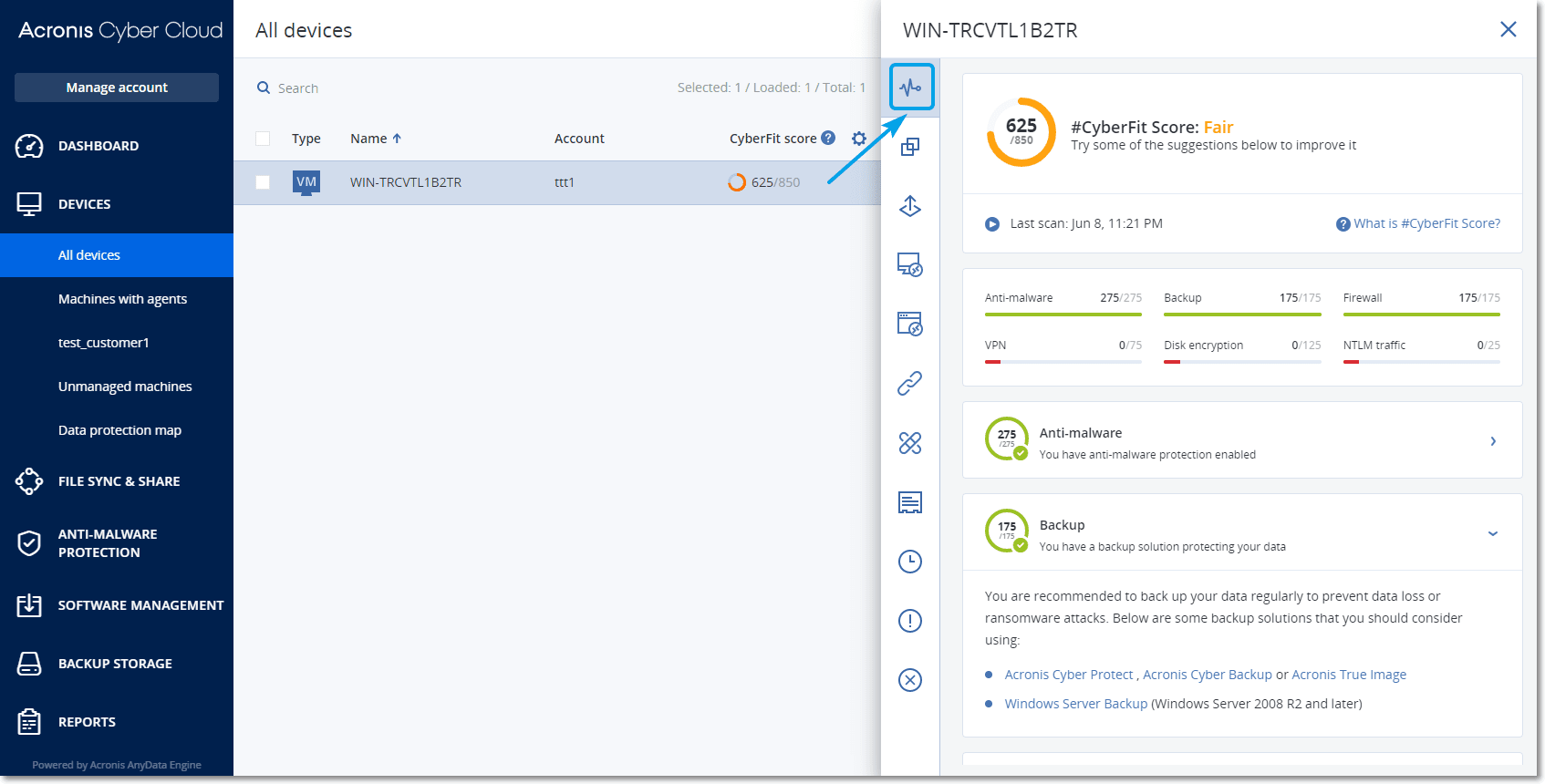Tick the select-all devices checkbox
The height and width of the screenshot is (784, 1545).
tap(263, 139)
